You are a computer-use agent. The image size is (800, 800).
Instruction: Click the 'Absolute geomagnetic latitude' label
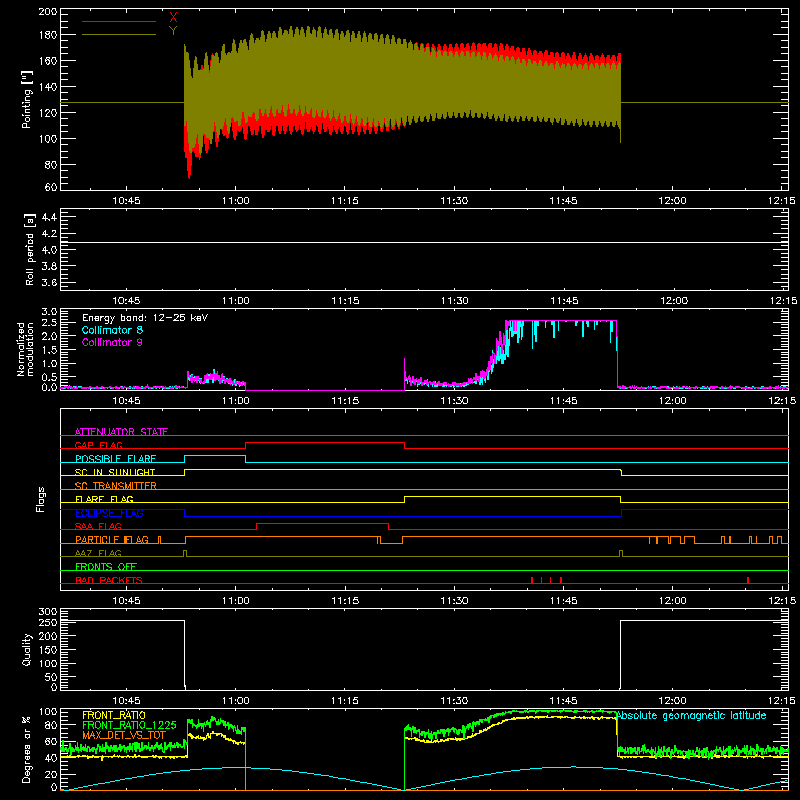point(692,715)
